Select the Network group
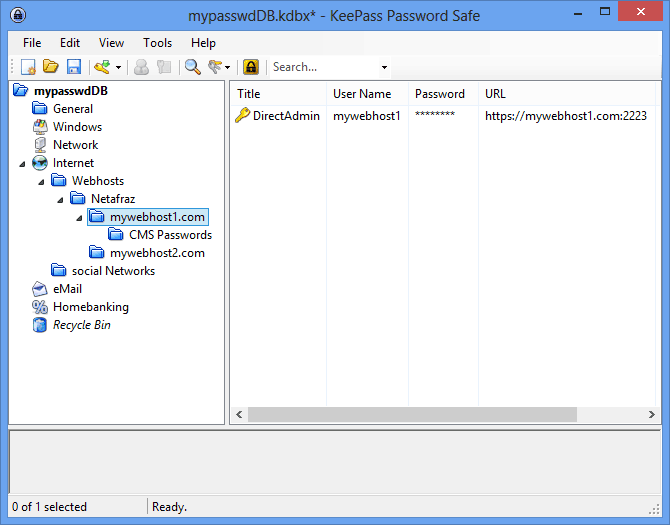The height and width of the screenshot is (525, 670). (x=75, y=145)
